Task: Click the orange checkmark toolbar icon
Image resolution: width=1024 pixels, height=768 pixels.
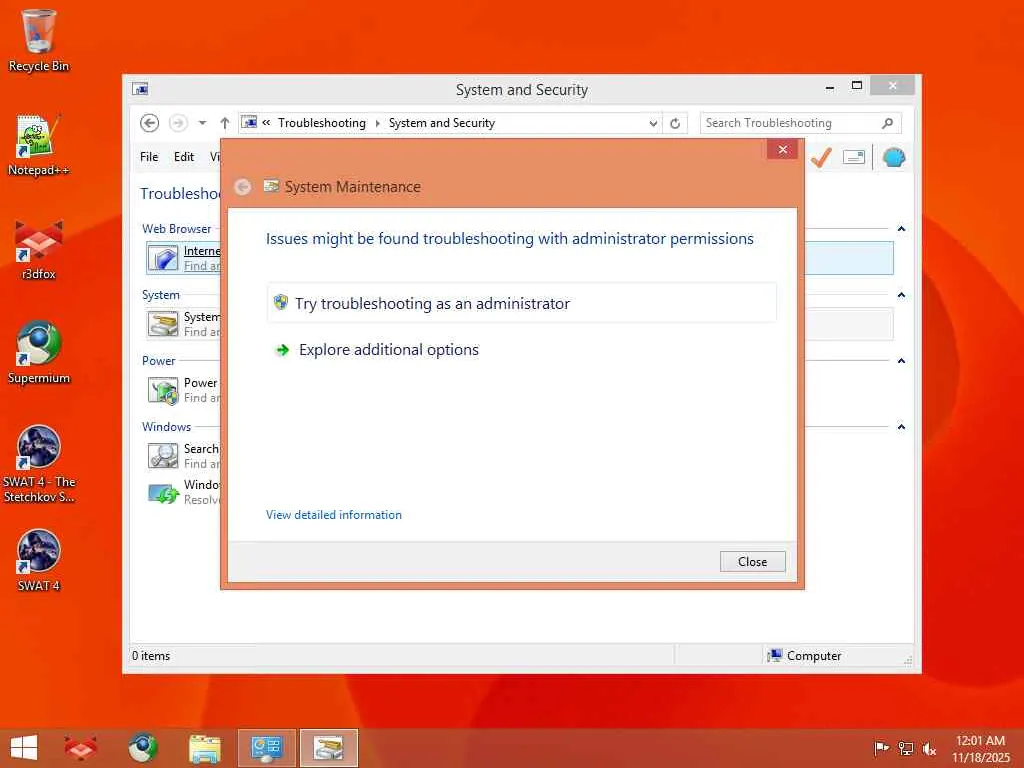Action: pos(822,157)
